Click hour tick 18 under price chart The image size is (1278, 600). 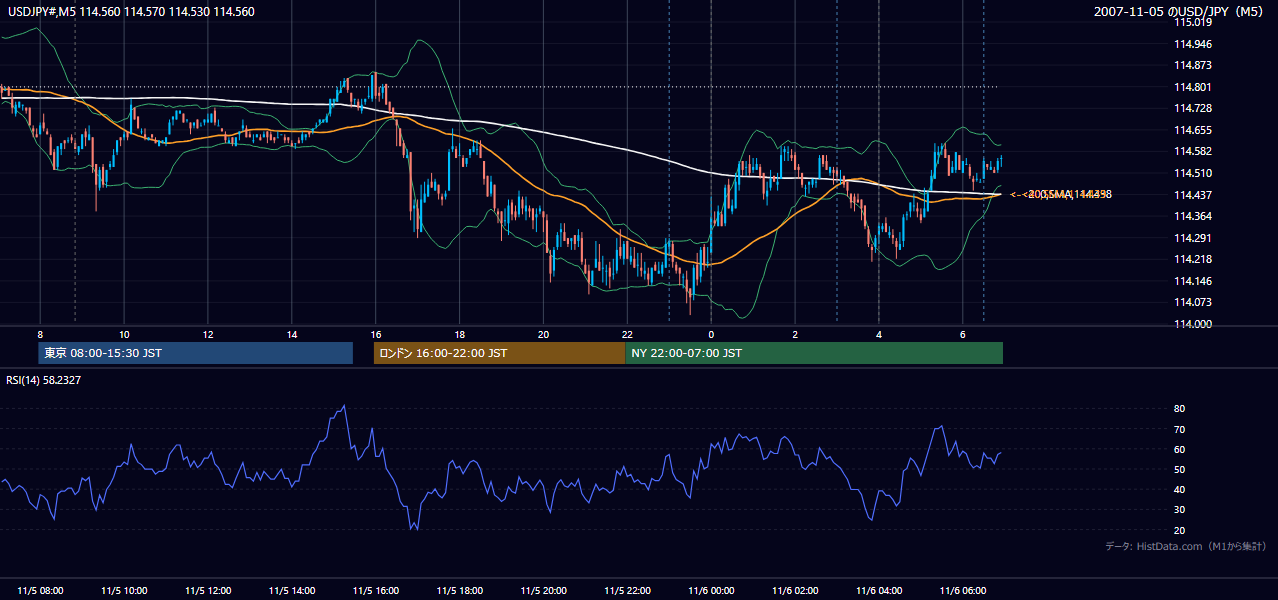459,334
